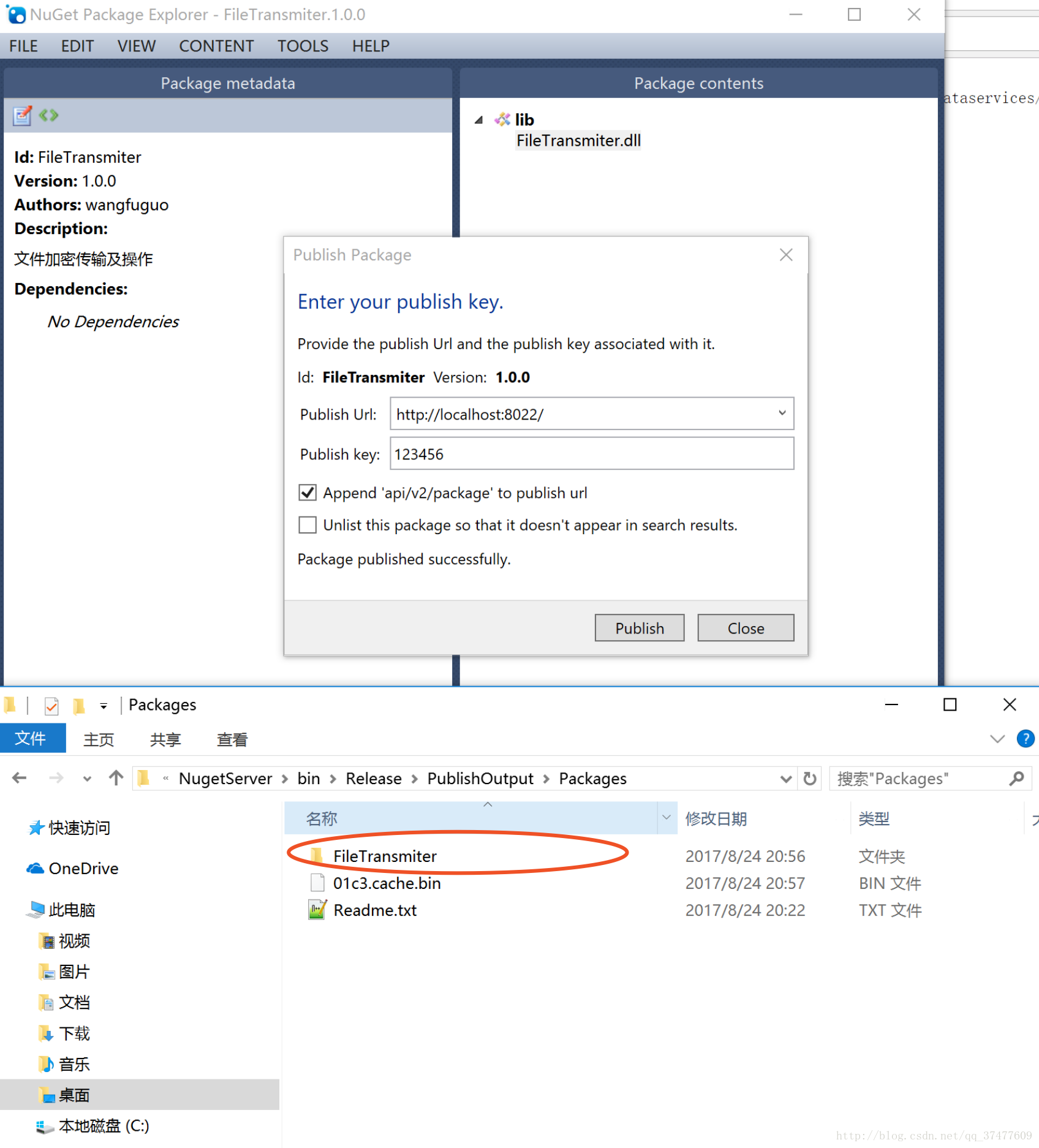Expand the Explorer ribbon chevron
The width and height of the screenshot is (1039, 1148).
997,739
